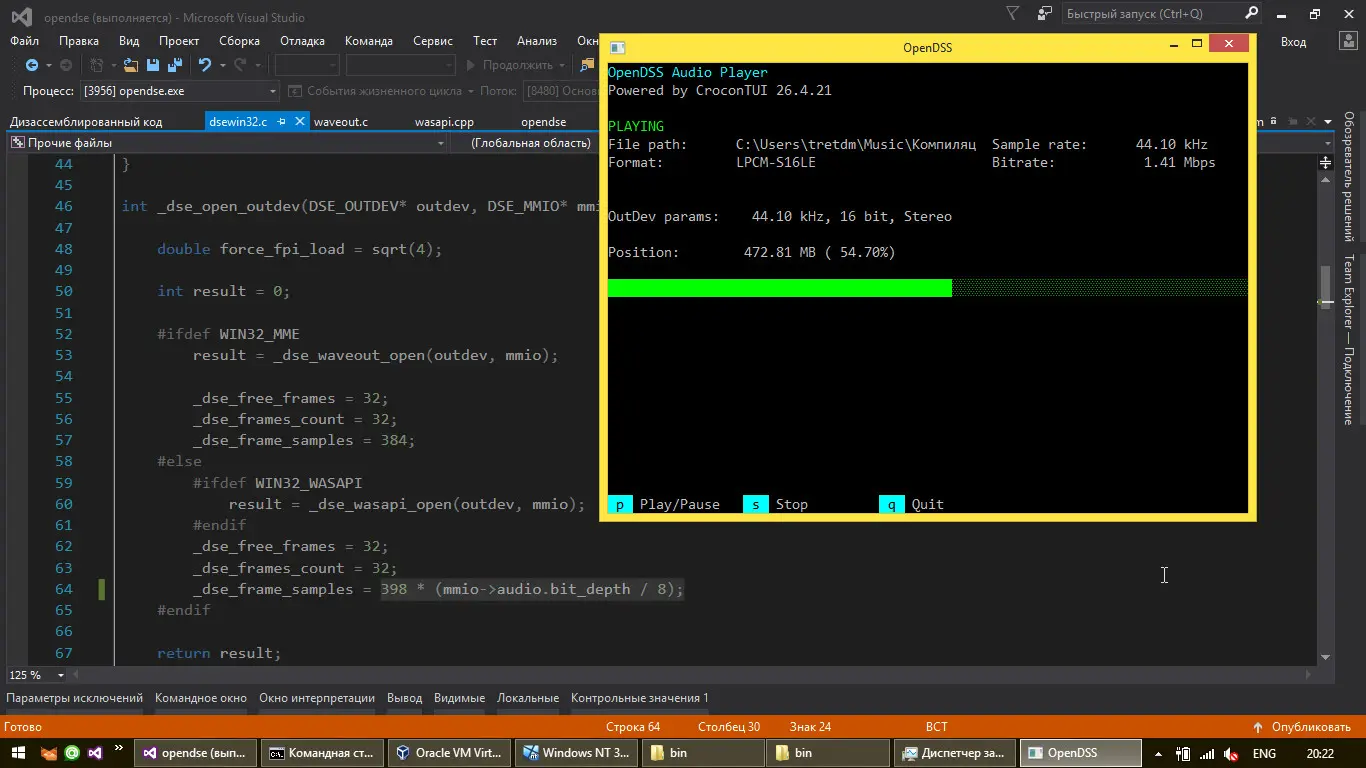
Task: Click the magnifier icon in Быстрый запуск box
Action: pyautogui.click(x=1251, y=13)
